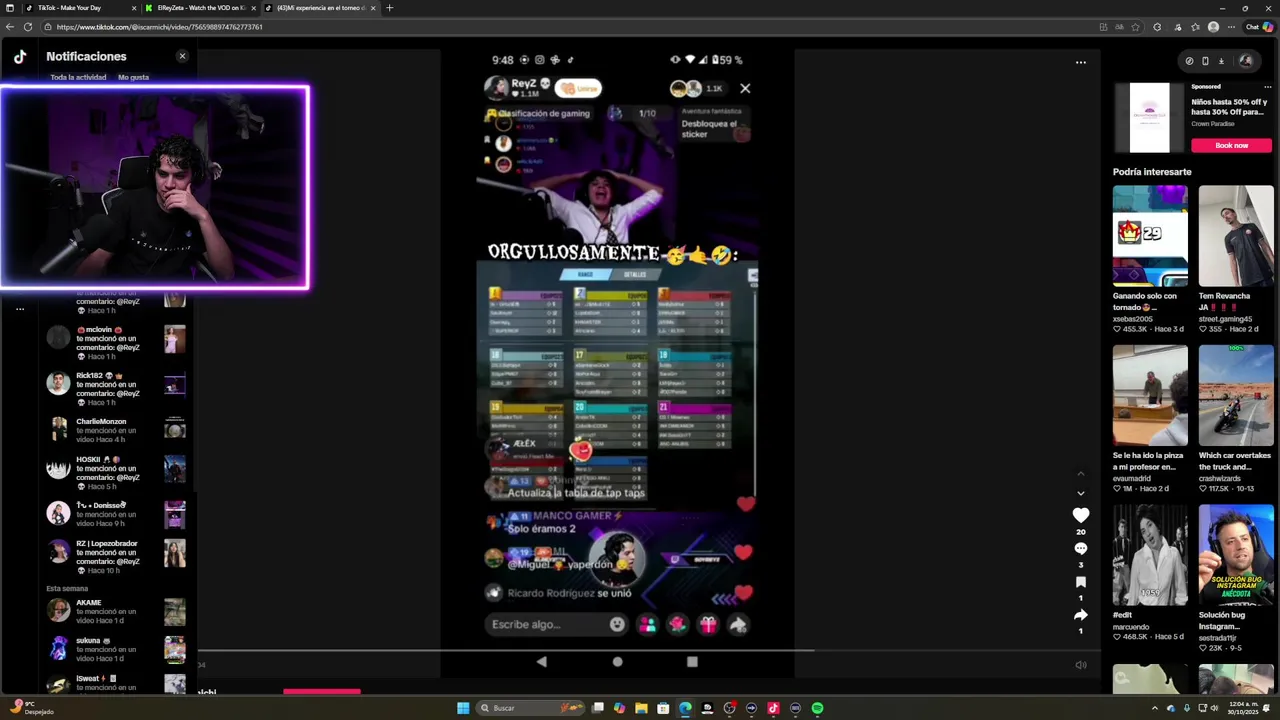Viewport: 1280px width, 720px height.
Task: Click the TikTok logo in the sidebar
Action: (x=20, y=57)
